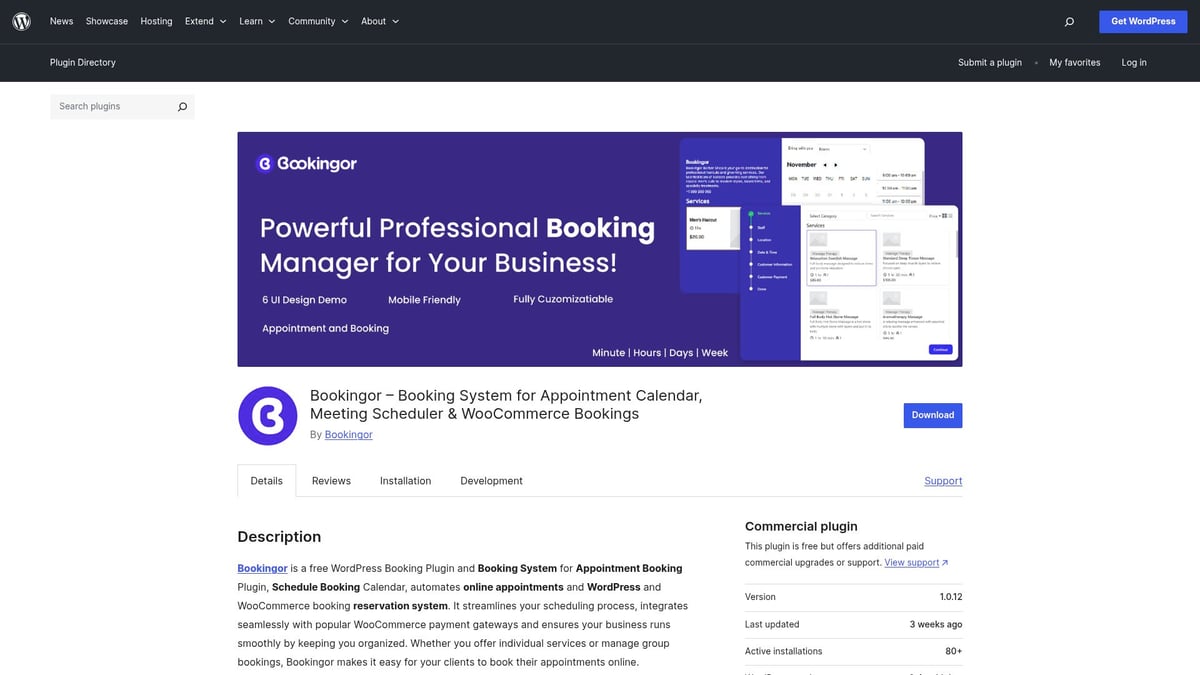This screenshot has height=675, width=1200.
Task: Open the header search magnifier icon
Action: tap(1069, 21)
